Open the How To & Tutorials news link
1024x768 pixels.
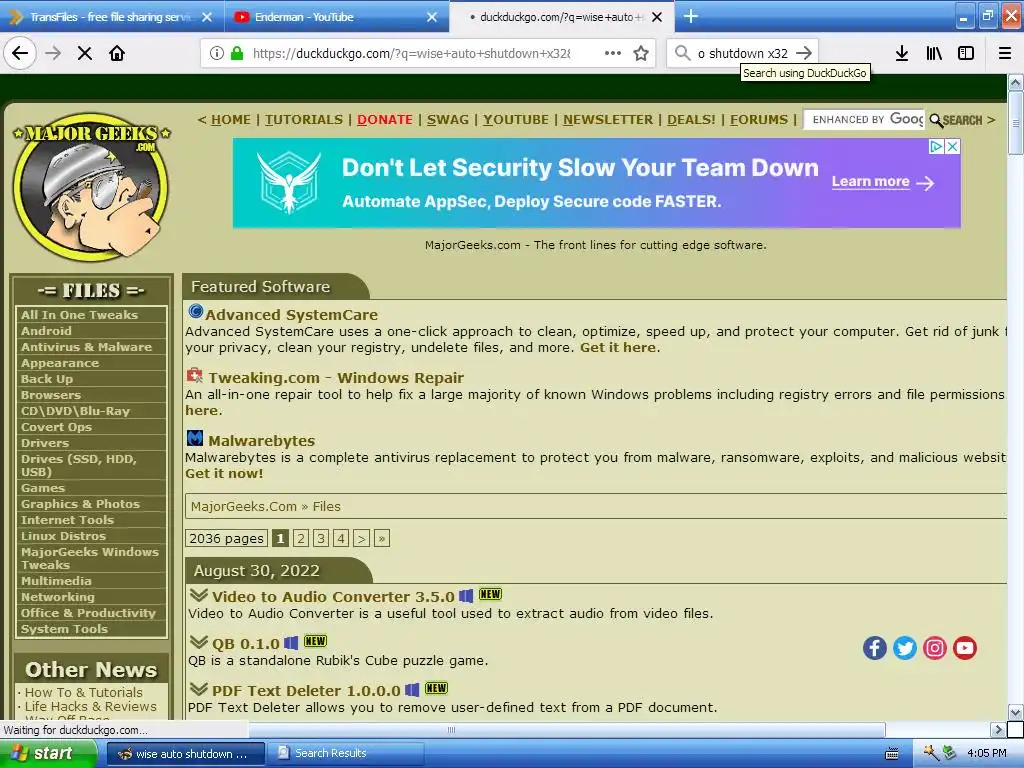pos(84,692)
